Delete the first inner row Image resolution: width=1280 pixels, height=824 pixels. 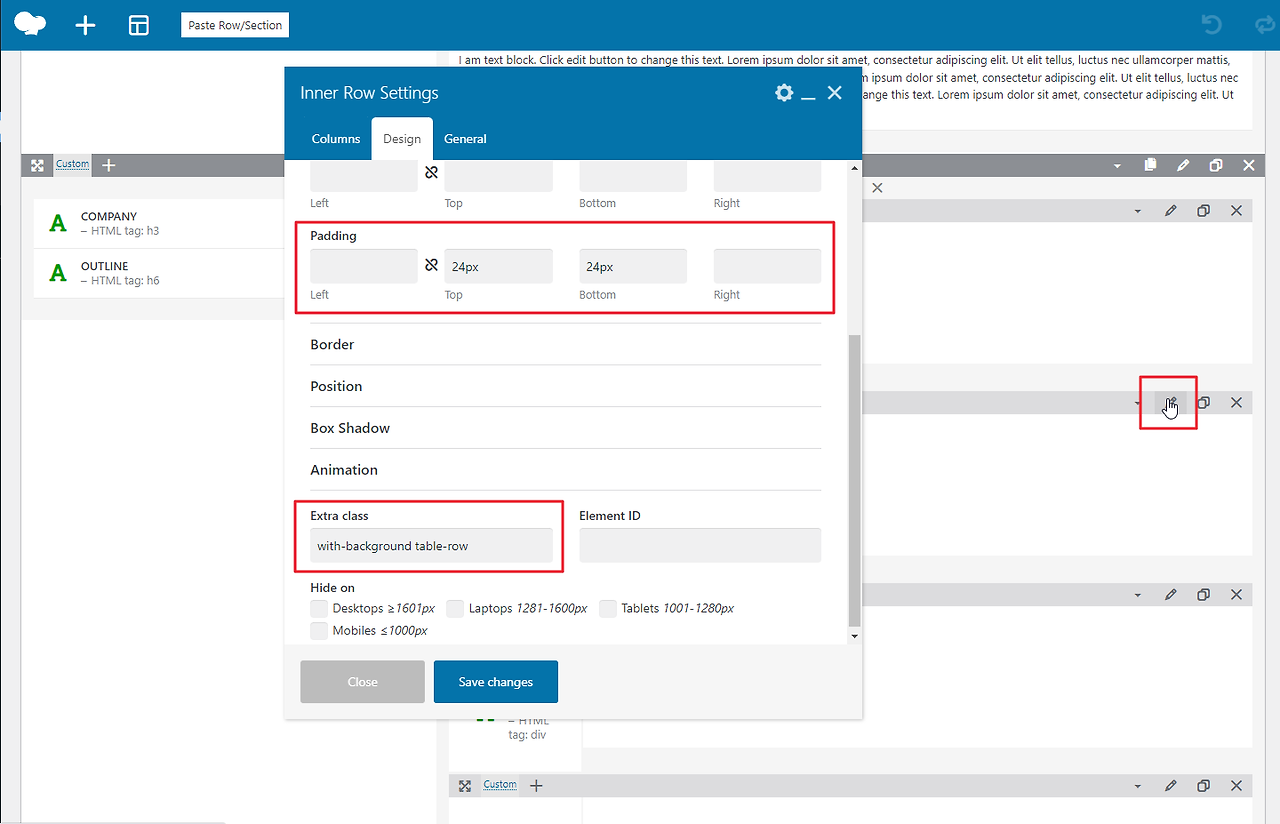tap(1236, 210)
